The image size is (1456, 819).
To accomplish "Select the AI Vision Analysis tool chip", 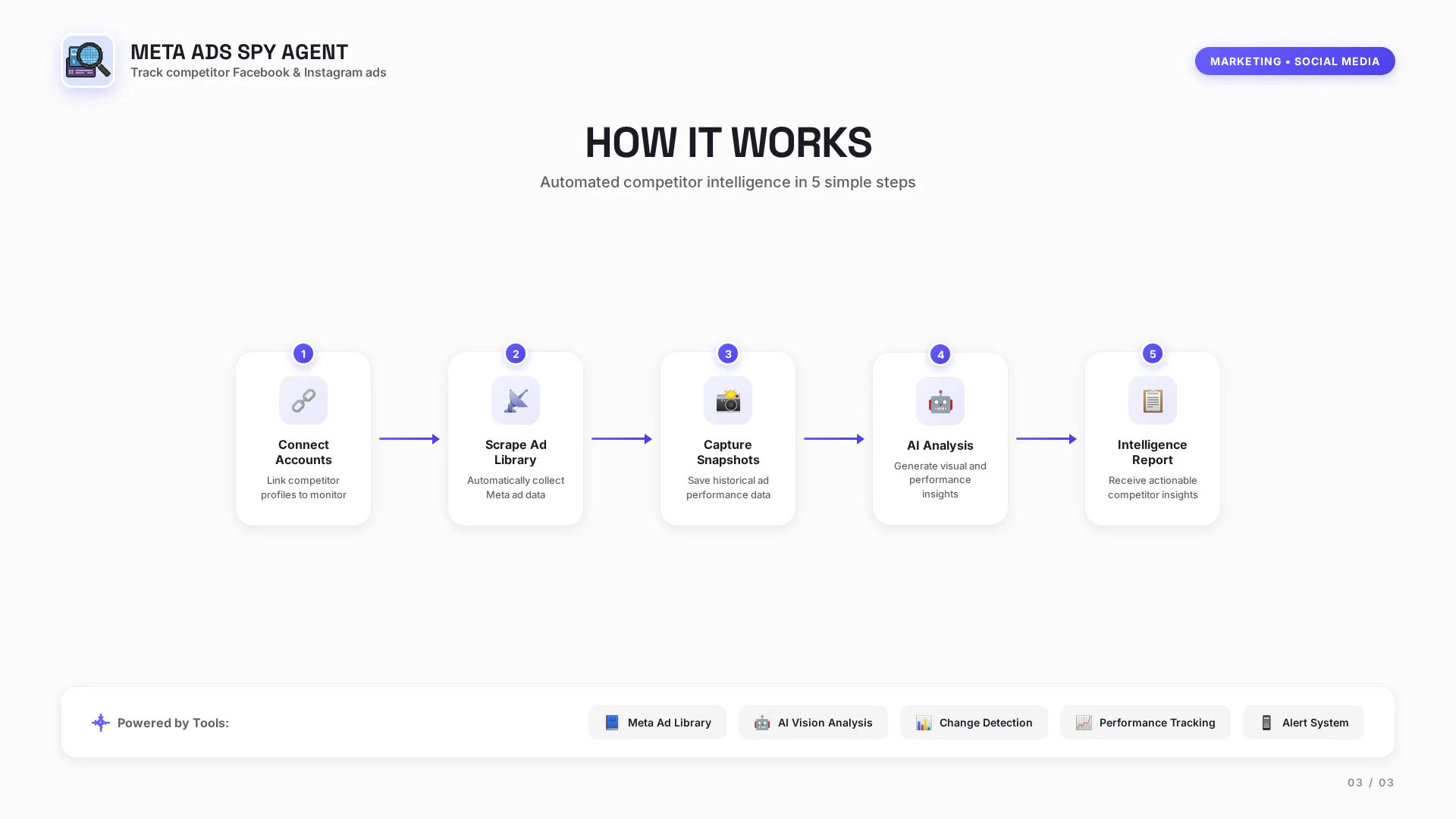I will (x=813, y=723).
